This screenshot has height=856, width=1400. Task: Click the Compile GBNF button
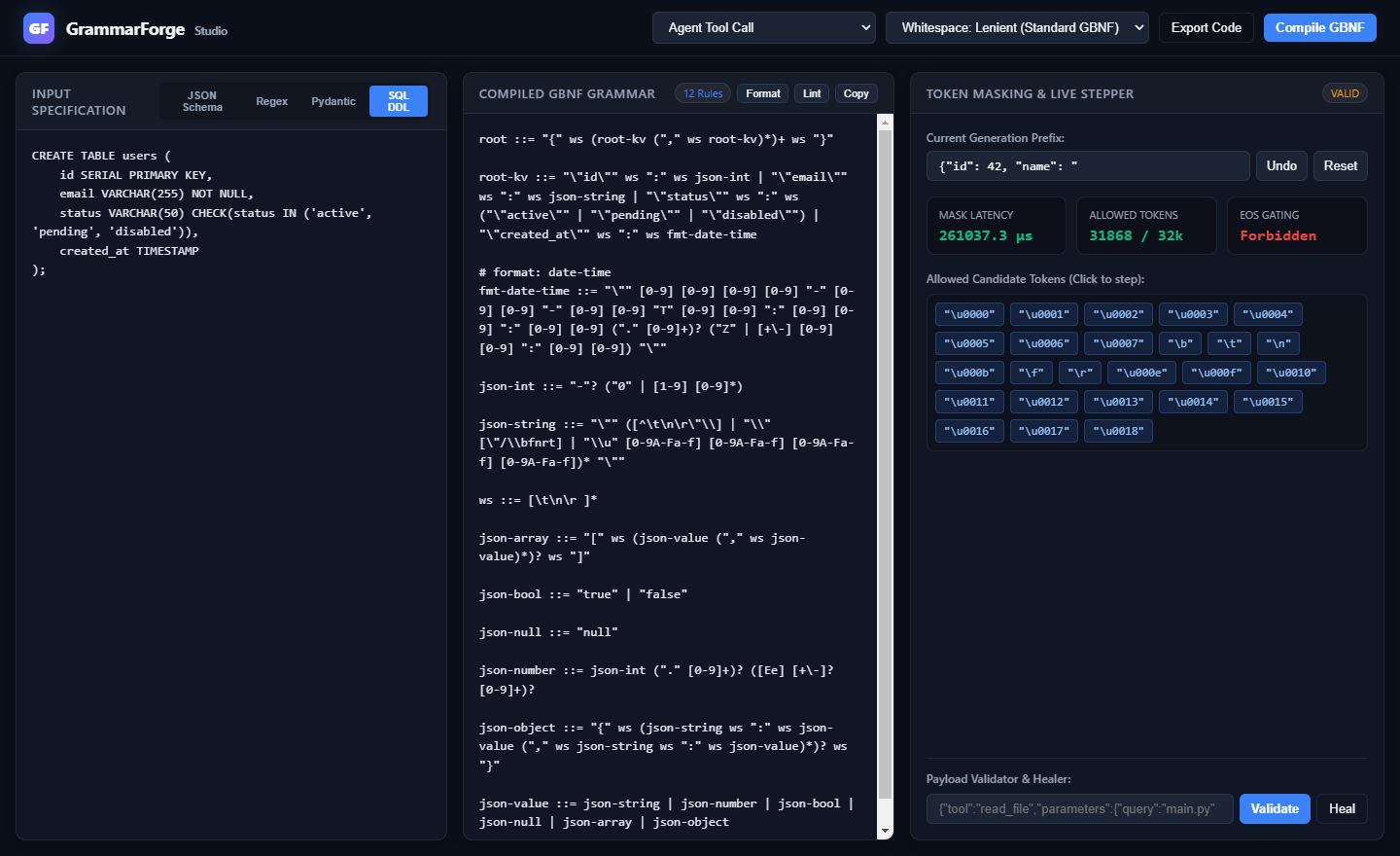coord(1320,27)
